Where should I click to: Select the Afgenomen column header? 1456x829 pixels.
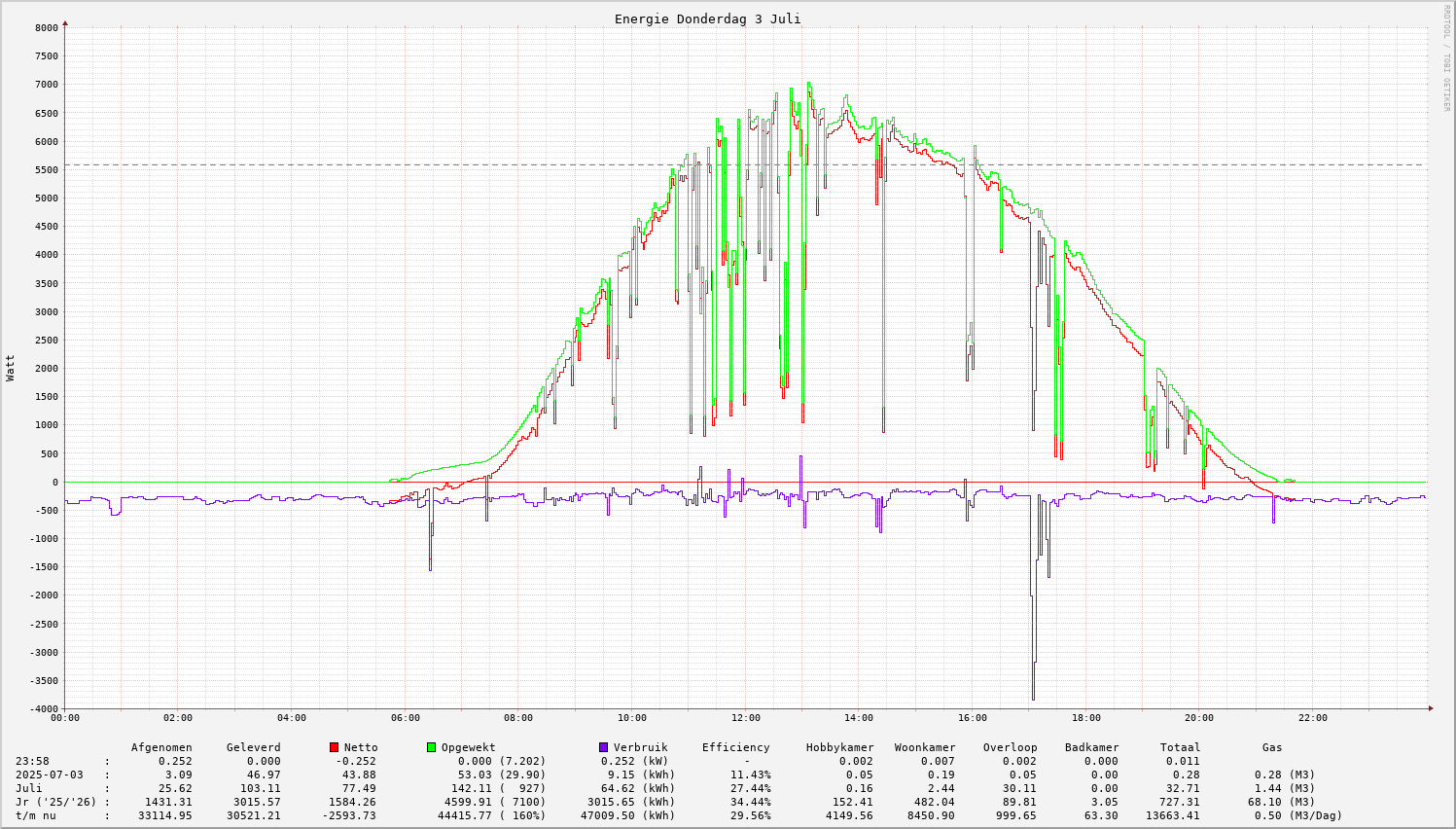tap(161, 747)
